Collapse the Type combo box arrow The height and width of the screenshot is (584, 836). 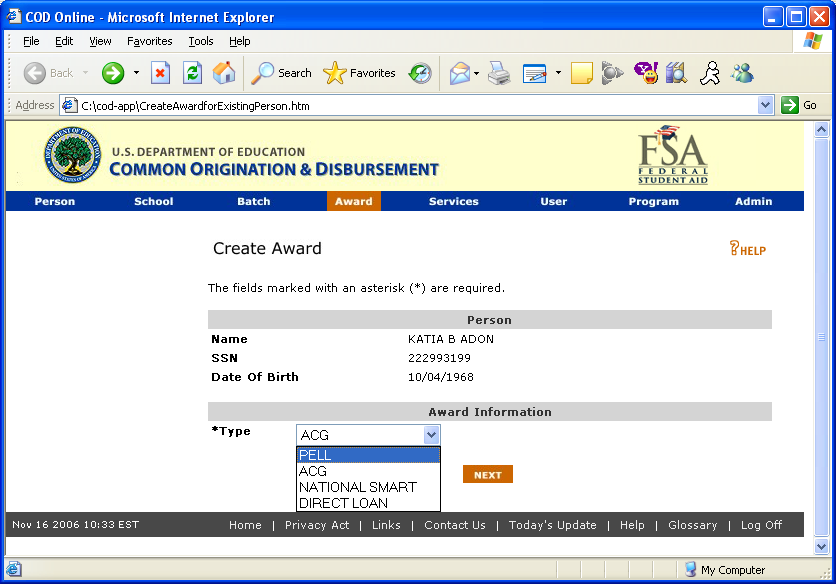click(431, 435)
